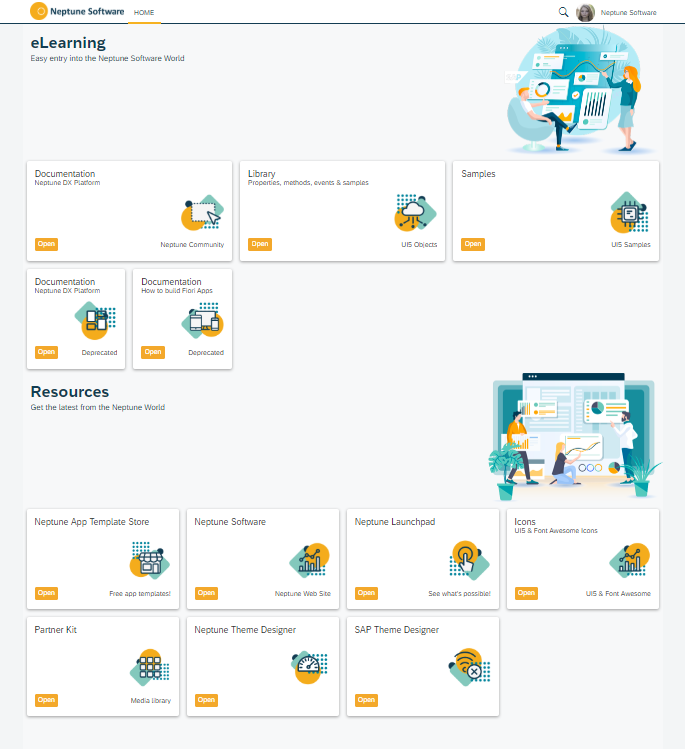The image size is (685, 749).
Task: Click the Neptune Software chart icon
Action: click(x=310, y=560)
